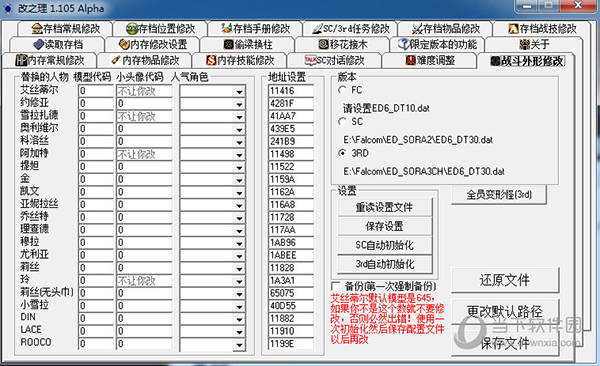The width and height of the screenshot is (600, 366).
Task: Click the 限定版本的功能 question mark icon
Action: click(x=403, y=44)
